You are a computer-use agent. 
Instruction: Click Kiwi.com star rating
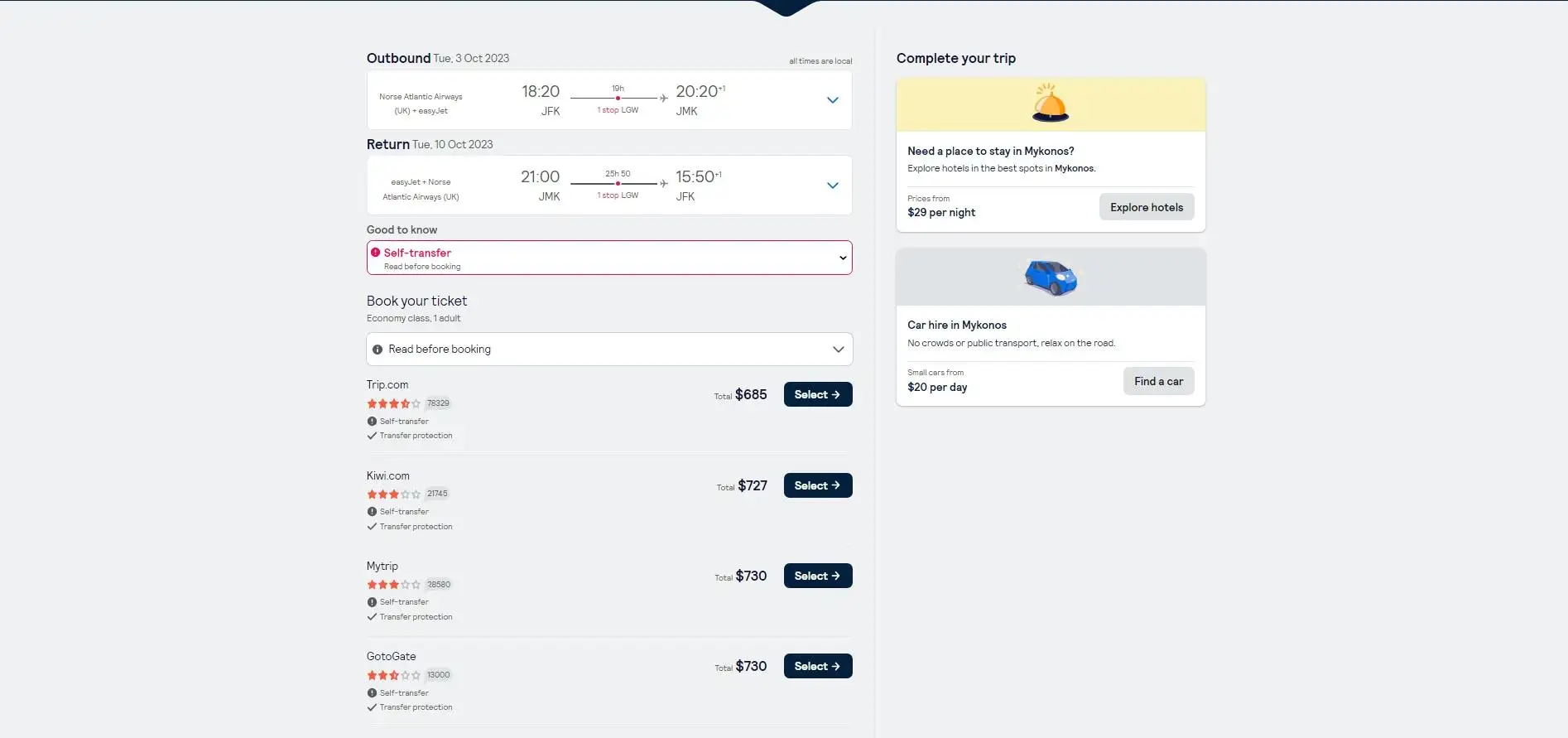click(393, 494)
